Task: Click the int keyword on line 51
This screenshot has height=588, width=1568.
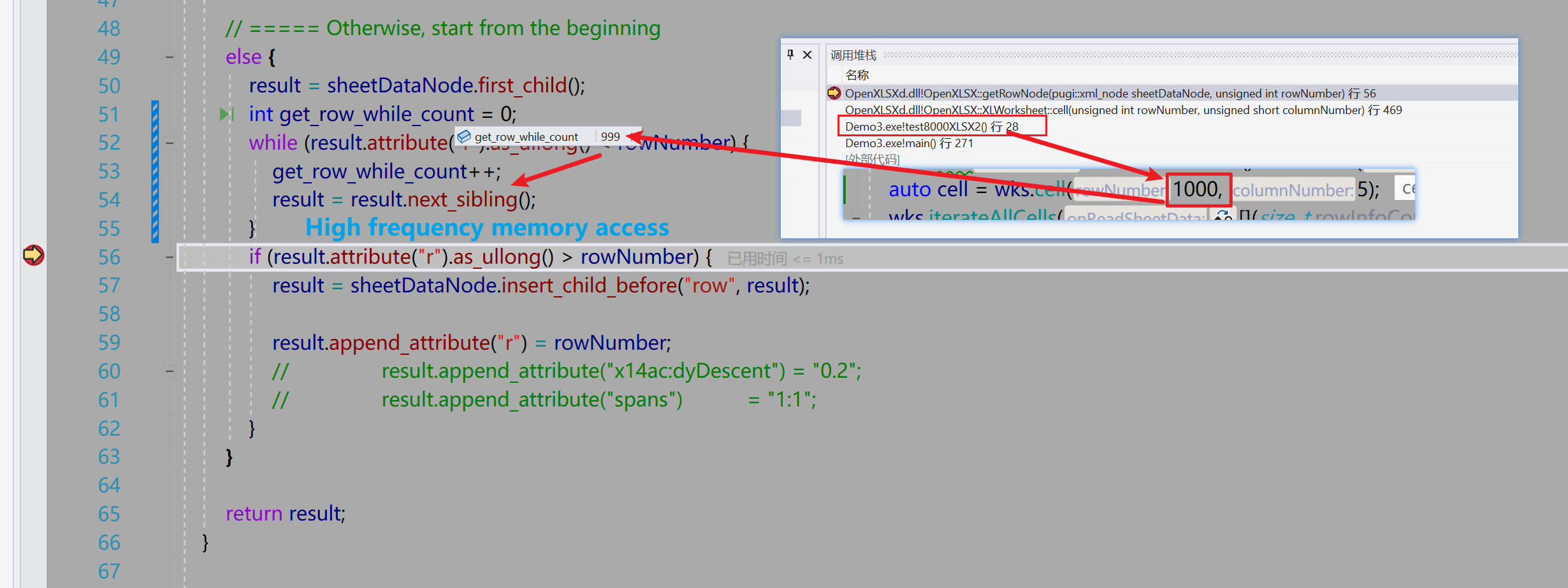Action: 261,114
